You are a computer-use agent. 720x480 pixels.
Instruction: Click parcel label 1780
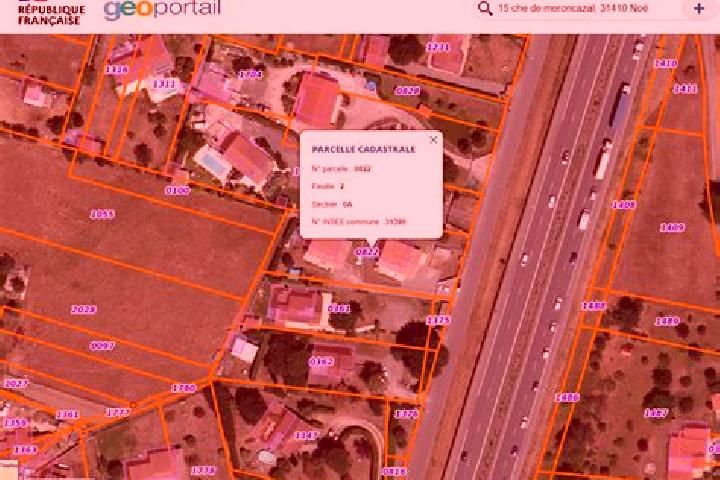point(184,388)
